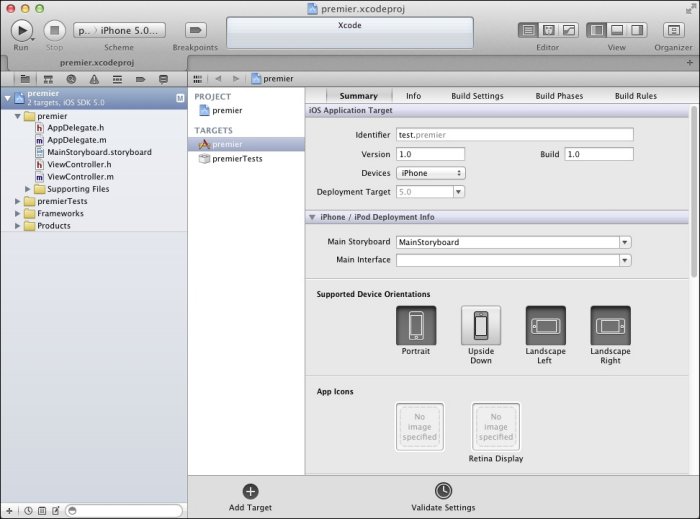
Task: Open the Devices dropdown showing iPhone
Action: tap(431, 173)
